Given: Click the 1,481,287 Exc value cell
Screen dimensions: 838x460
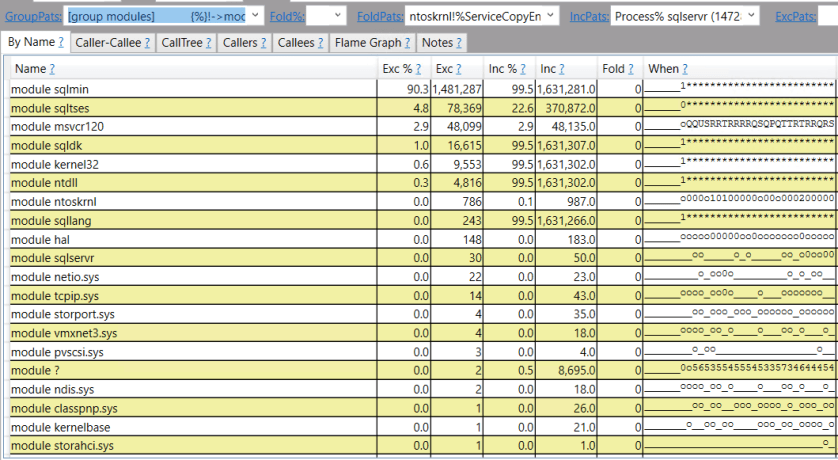Looking at the screenshot, I should click(x=456, y=89).
